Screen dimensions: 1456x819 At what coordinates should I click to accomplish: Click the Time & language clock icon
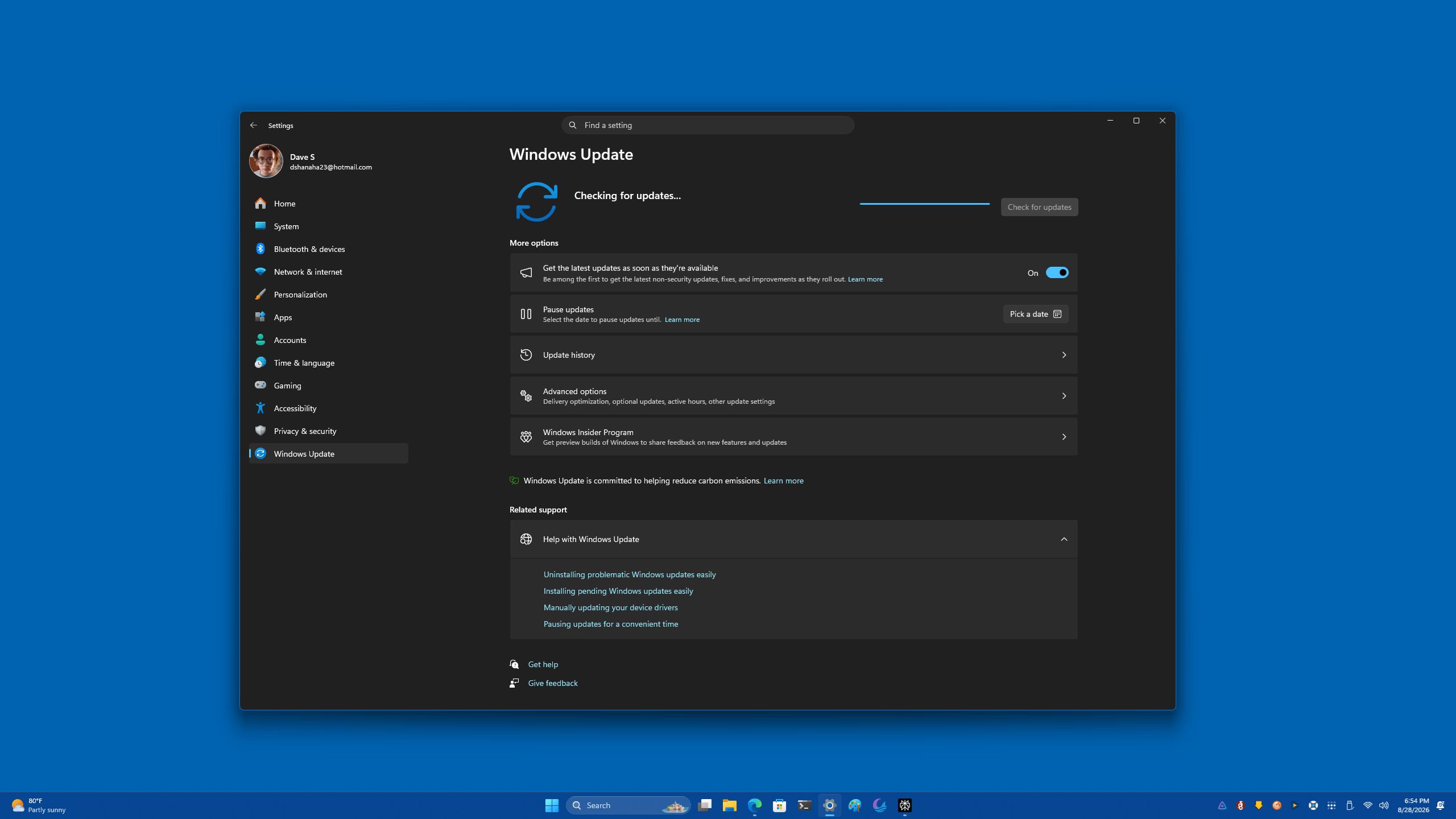[x=260, y=362]
